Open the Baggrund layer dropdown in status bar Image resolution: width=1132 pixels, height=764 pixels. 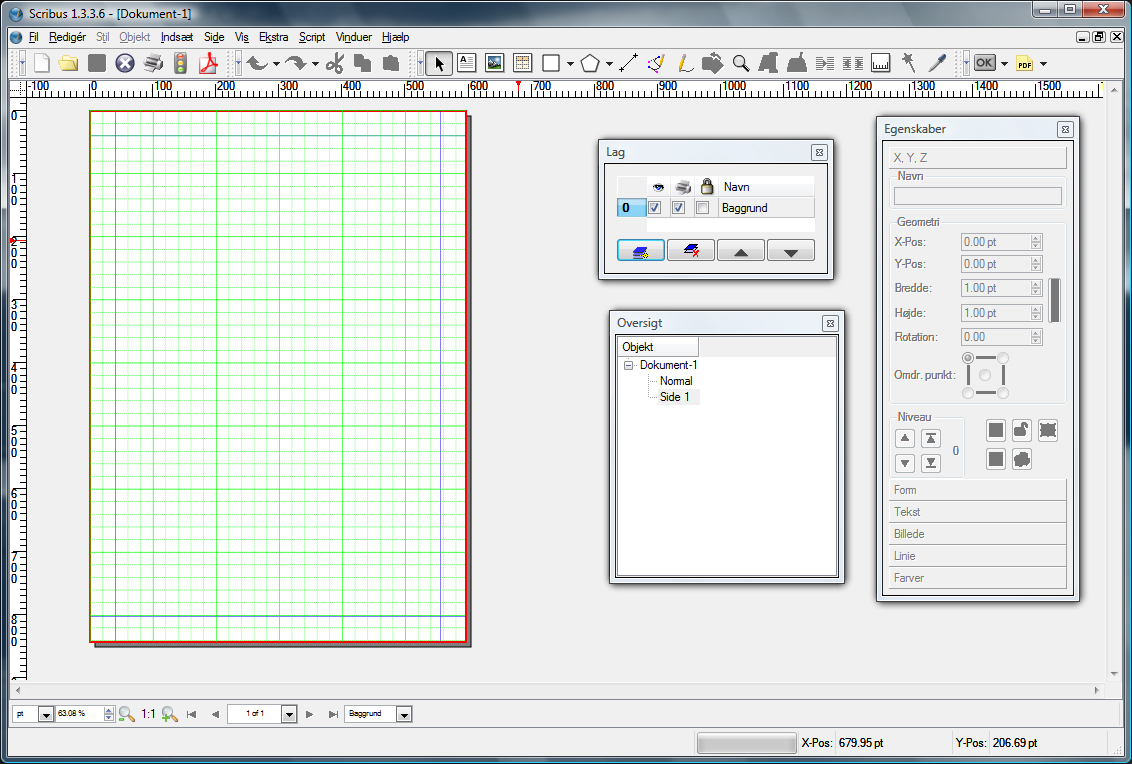tap(404, 714)
